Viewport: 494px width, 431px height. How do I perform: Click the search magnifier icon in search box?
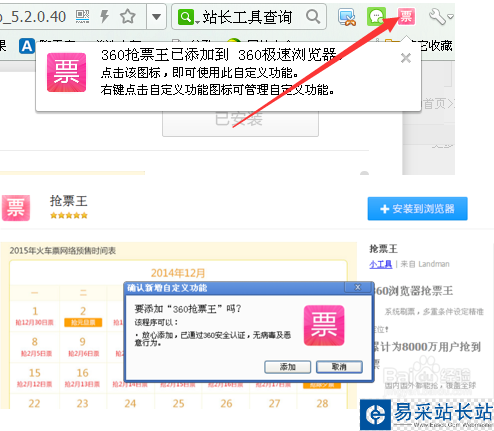click(x=313, y=16)
